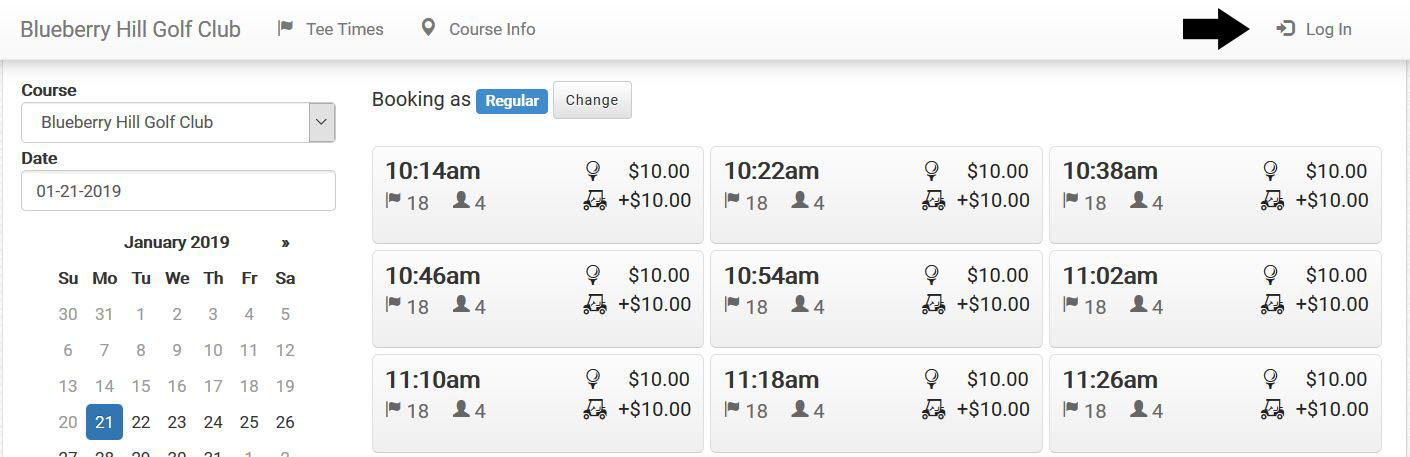Click the golf cart icon on 10:14am card
The height and width of the screenshot is (457, 1410).
click(x=595, y=200)
